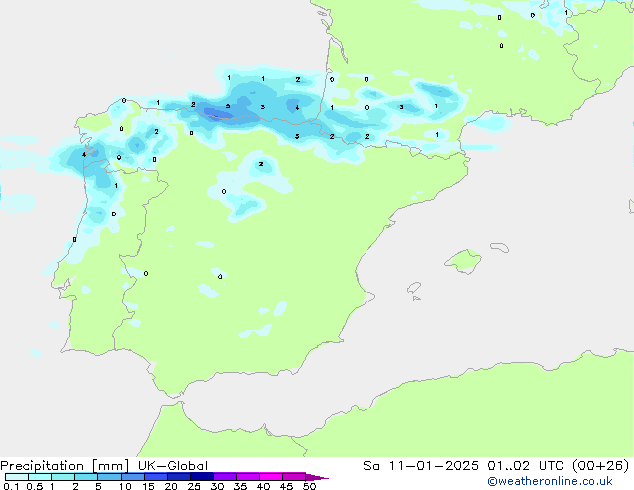
Task: Click the '25' legend scale label
Action: coord(194,486)
